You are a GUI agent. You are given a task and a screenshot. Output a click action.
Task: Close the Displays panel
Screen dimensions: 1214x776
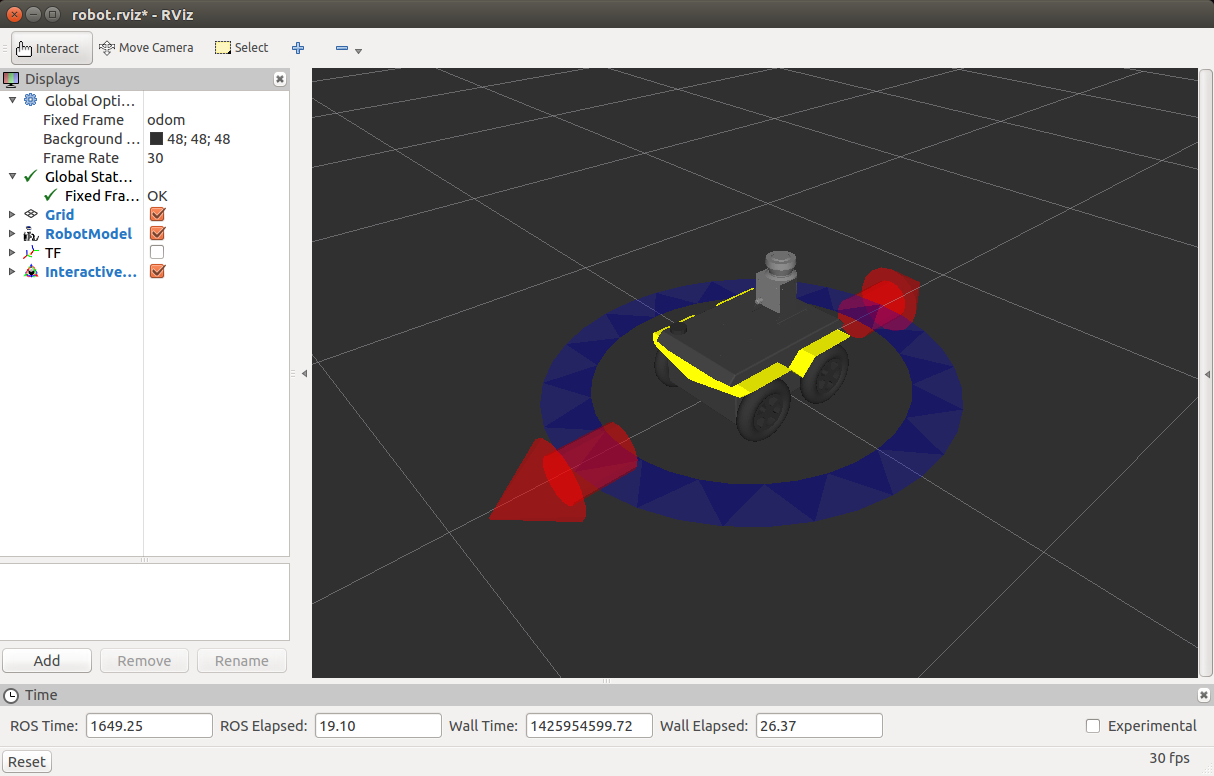pyautogui.click(x=280, y=79)
